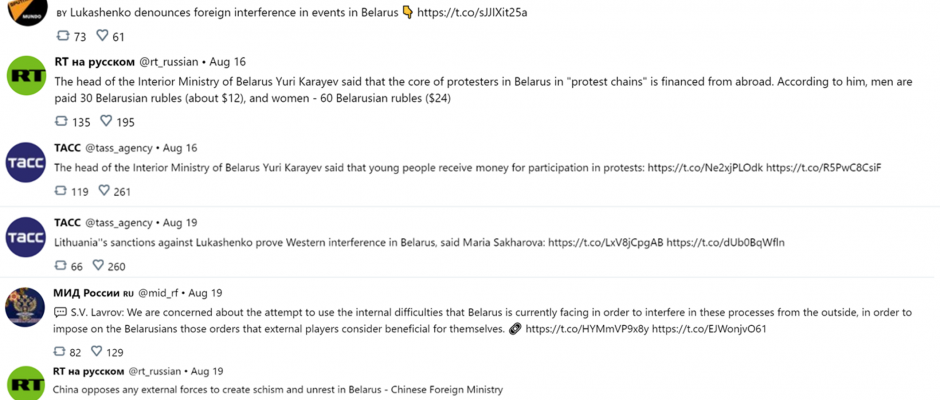
Task: Click retweet icon on МИД России tweet
Action: tap(59, 351)
